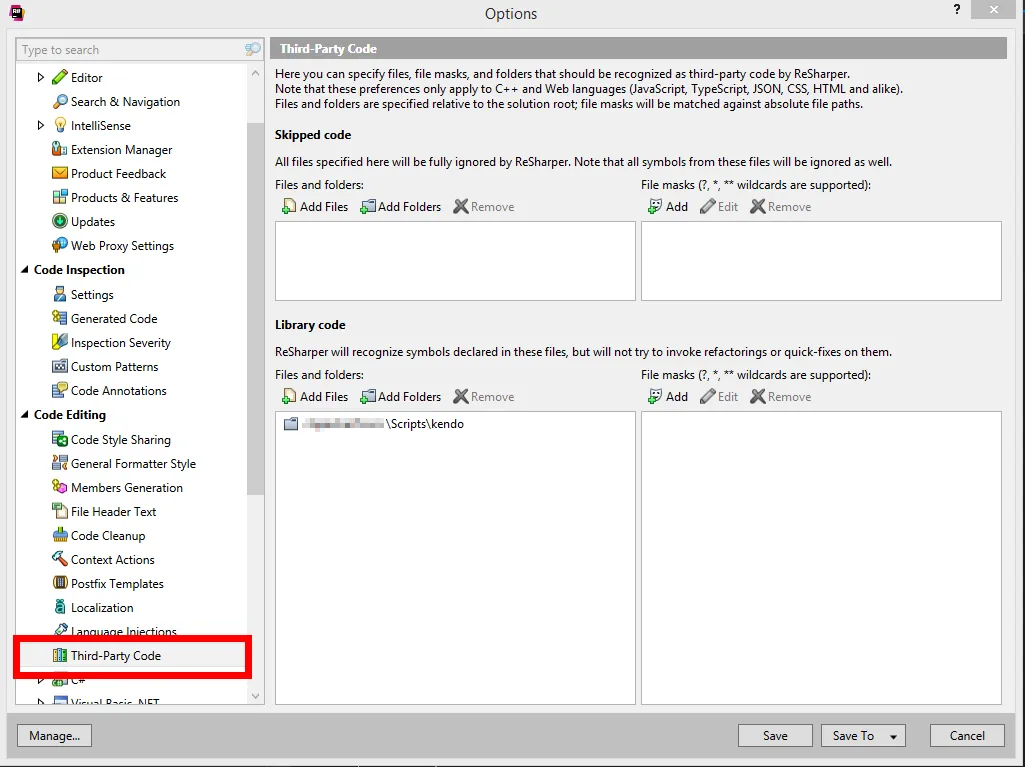The image size is (1025, 767).
Task: Select the \Scripts\kendo library folder entry
Action: coord(374,424)
